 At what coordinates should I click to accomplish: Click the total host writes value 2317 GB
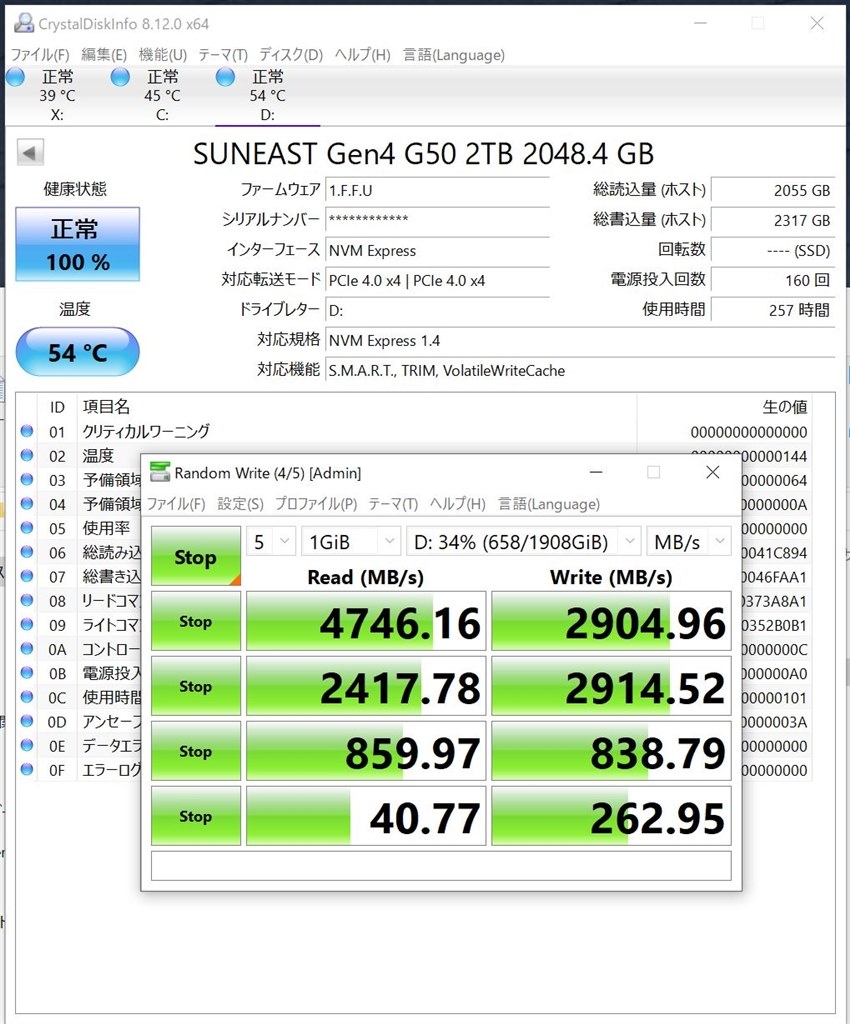coord(773,220)
